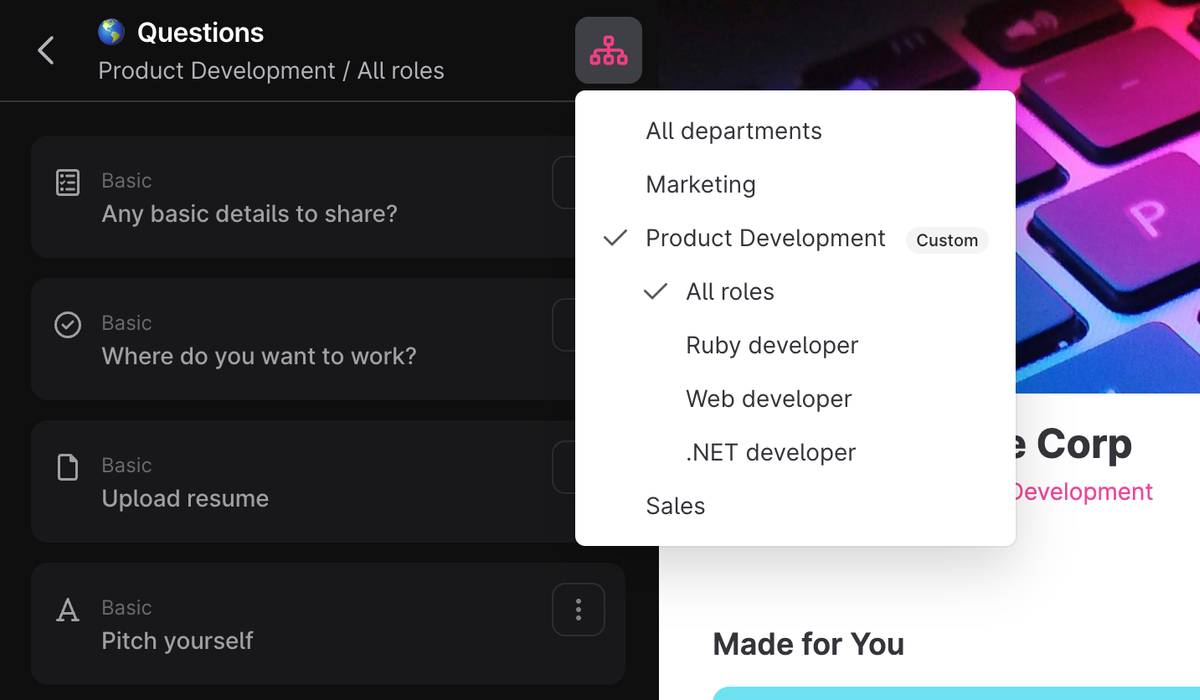Select the checked Product Development option
1200x700 pixels.
[x=765, y=238]
